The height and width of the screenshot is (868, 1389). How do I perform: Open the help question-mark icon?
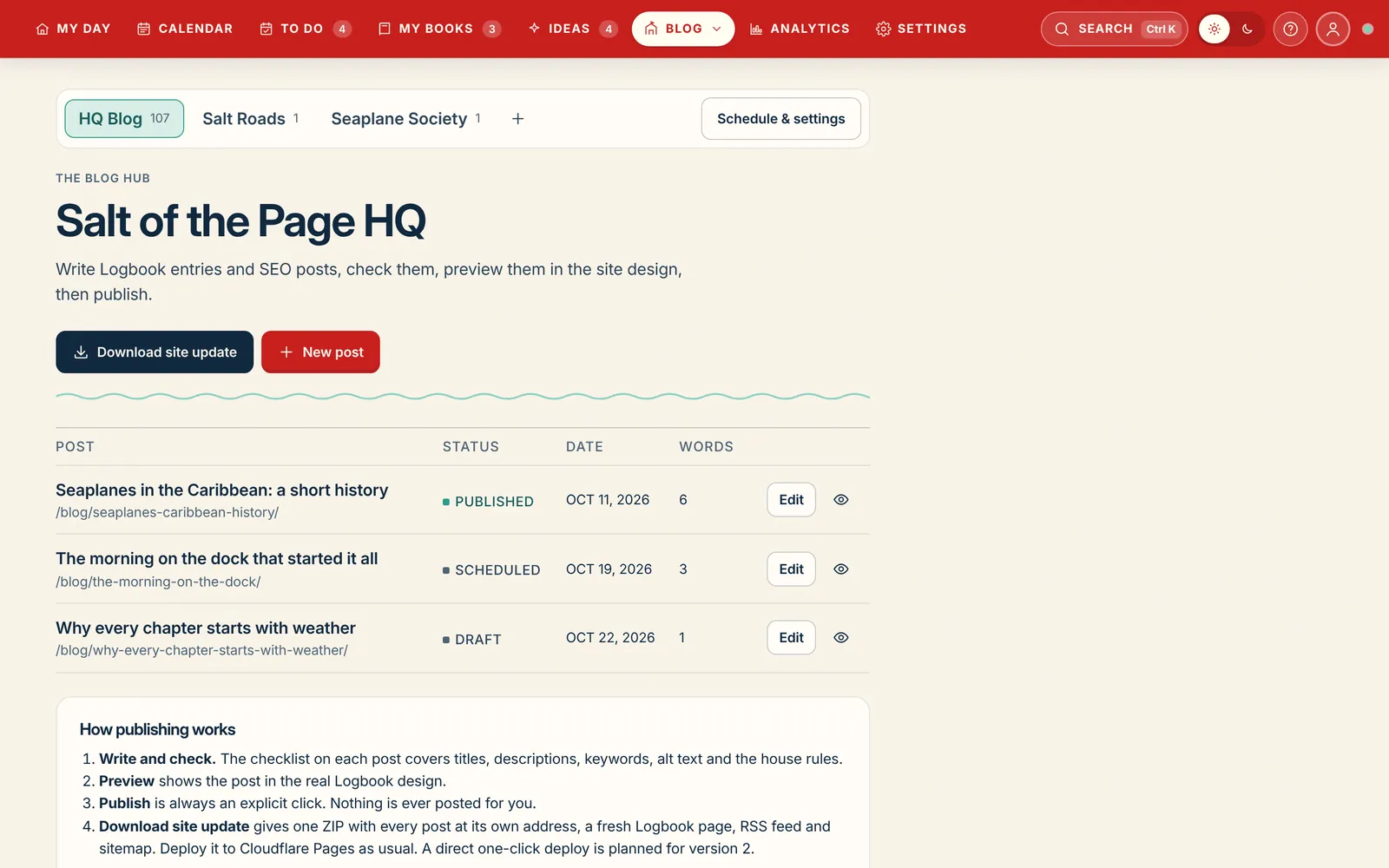[x=1291, y=29]
